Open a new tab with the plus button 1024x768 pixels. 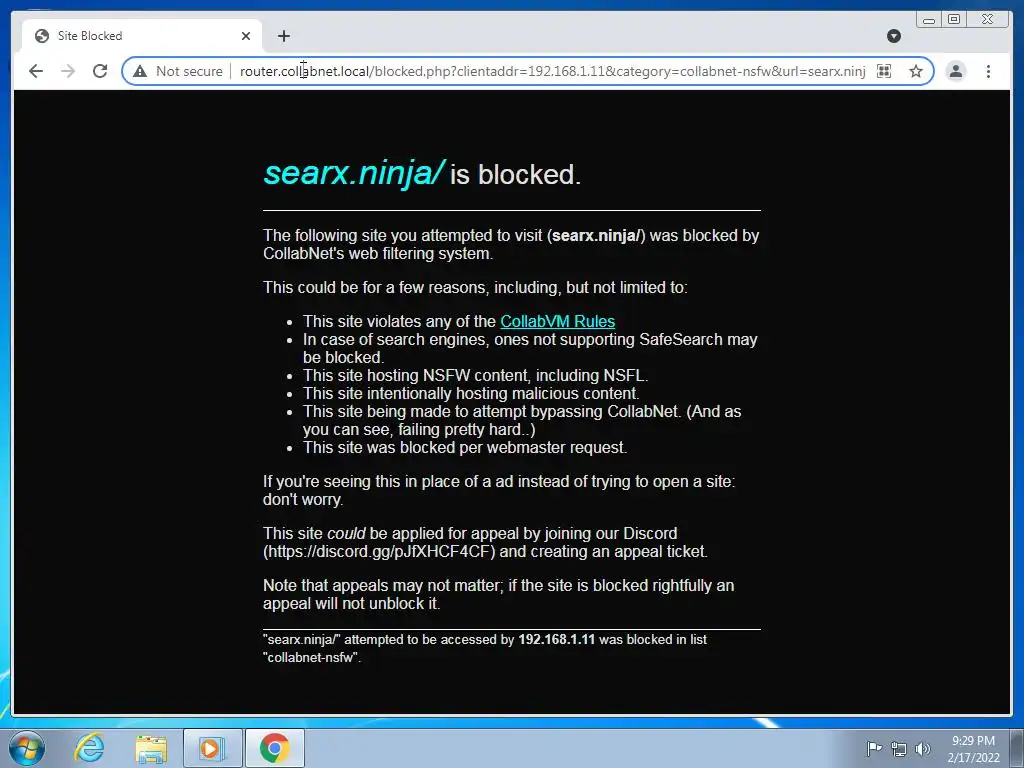[x=283, y=36]
